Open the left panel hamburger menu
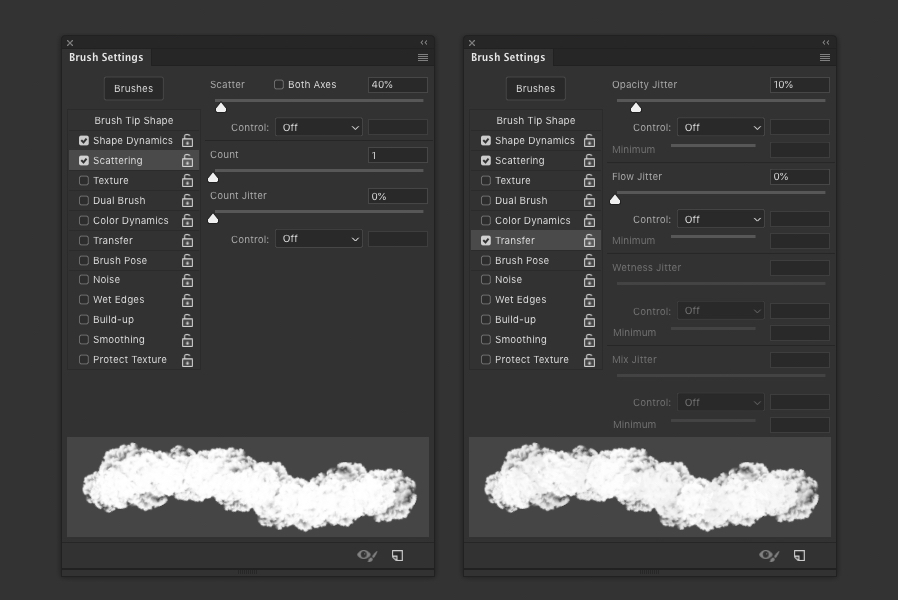Image resolution: width=898 pixels, height=600 pixels. [x=423, y=57]
